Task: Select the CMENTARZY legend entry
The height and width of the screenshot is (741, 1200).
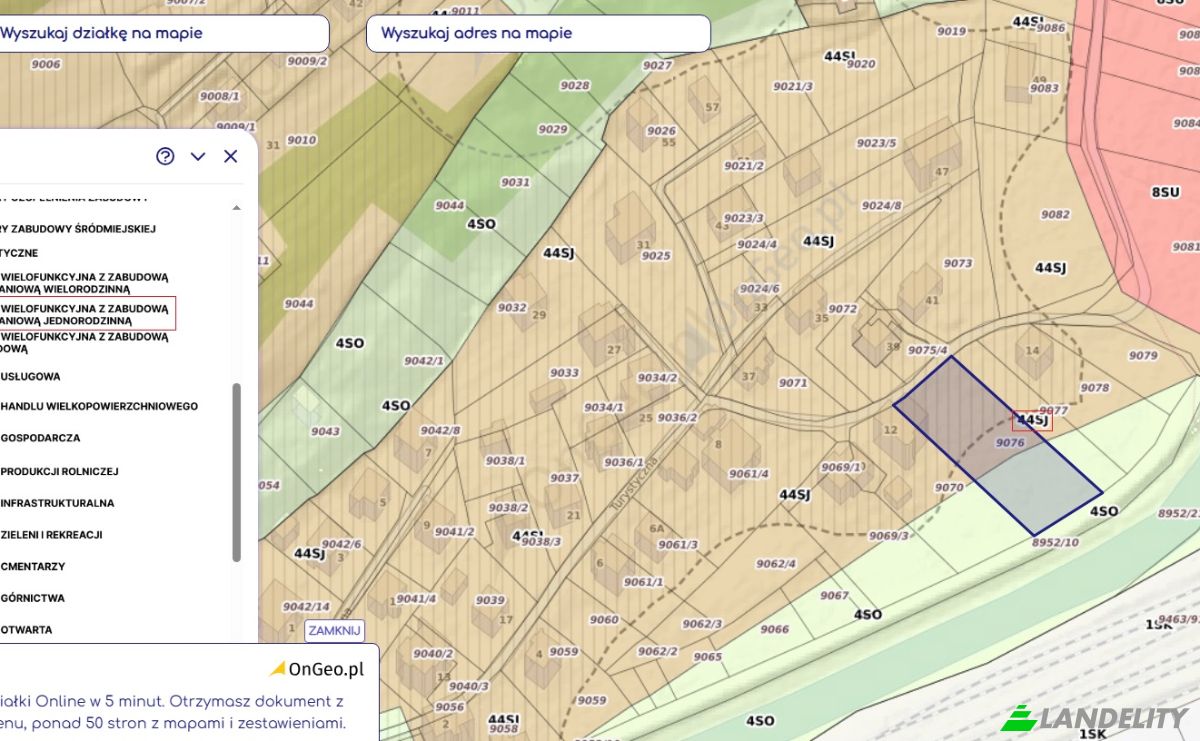Action: pos(33,567)
